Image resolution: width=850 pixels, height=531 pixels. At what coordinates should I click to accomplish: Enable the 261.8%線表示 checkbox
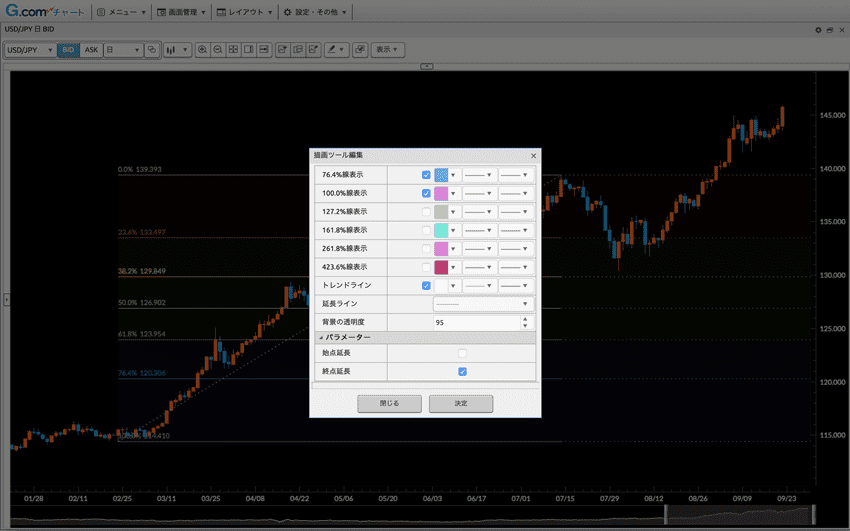click(426, 249)
